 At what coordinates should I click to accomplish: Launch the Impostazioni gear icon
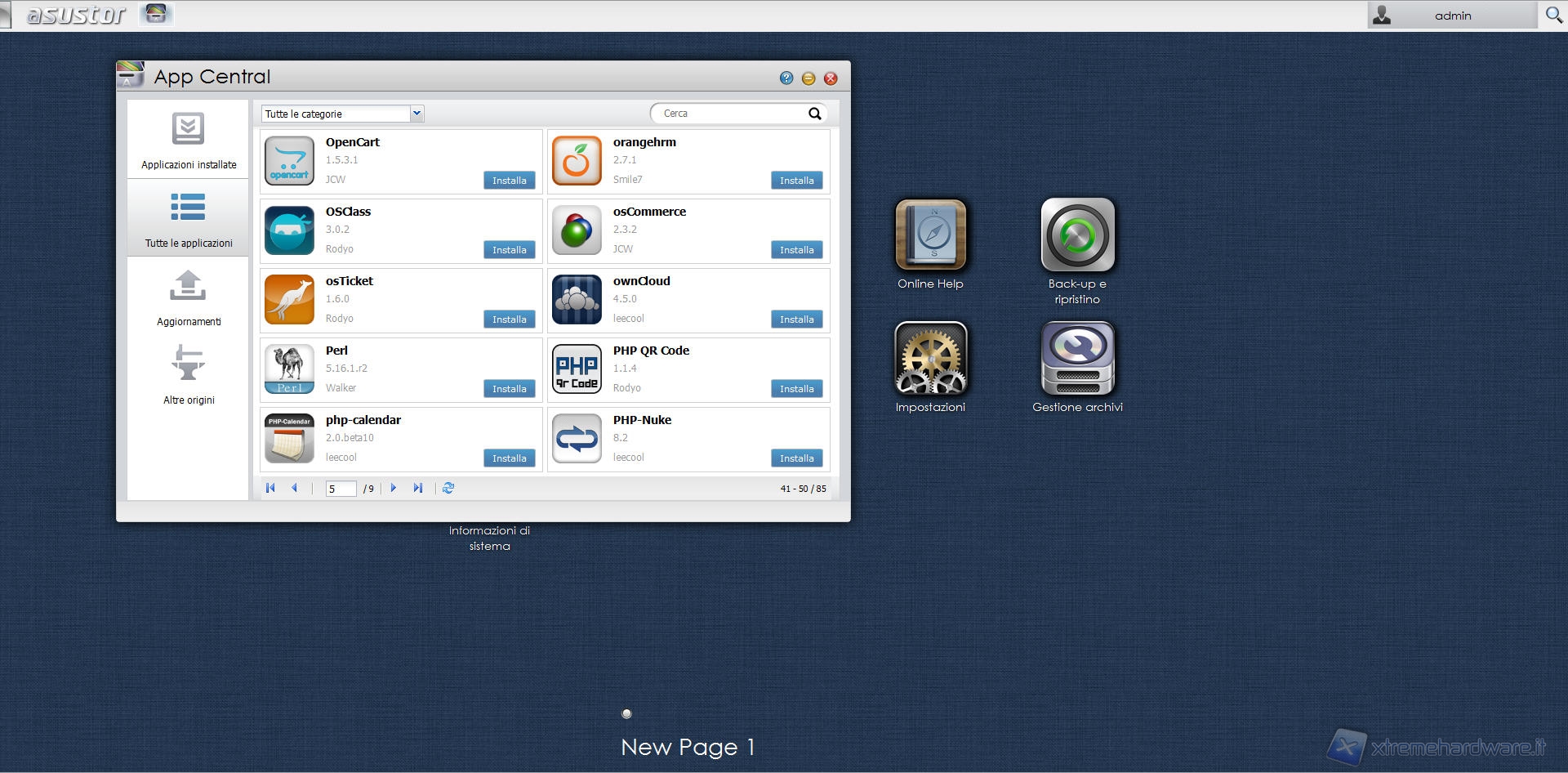930,359
